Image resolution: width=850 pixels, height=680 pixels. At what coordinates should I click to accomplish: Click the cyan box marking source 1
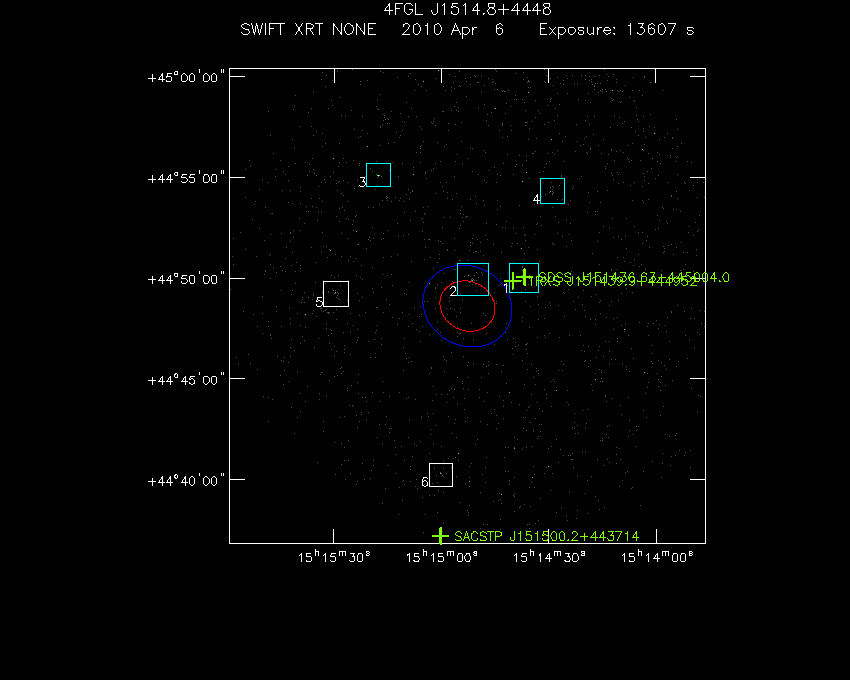coord(524,278)
